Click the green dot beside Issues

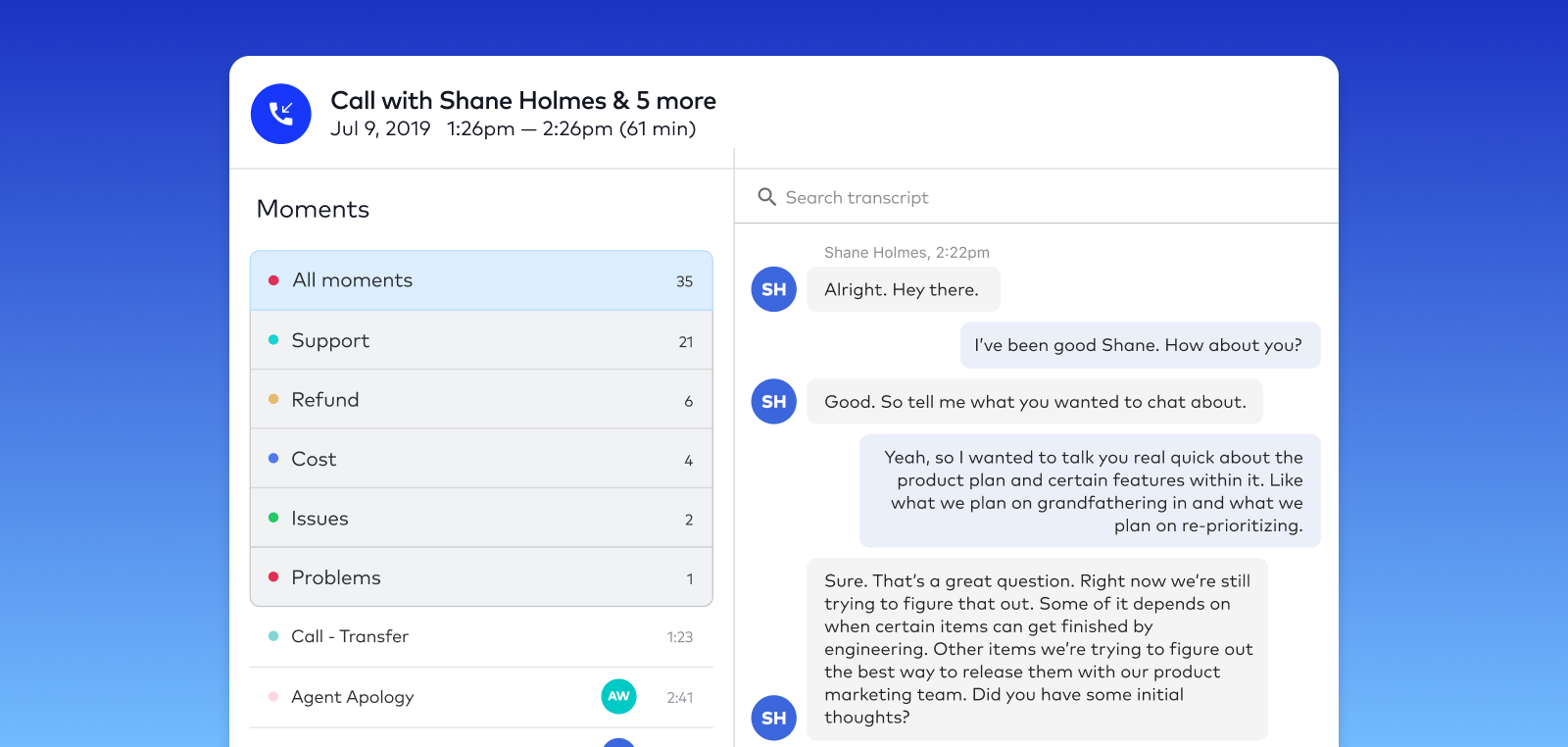[x=273, y=518]
